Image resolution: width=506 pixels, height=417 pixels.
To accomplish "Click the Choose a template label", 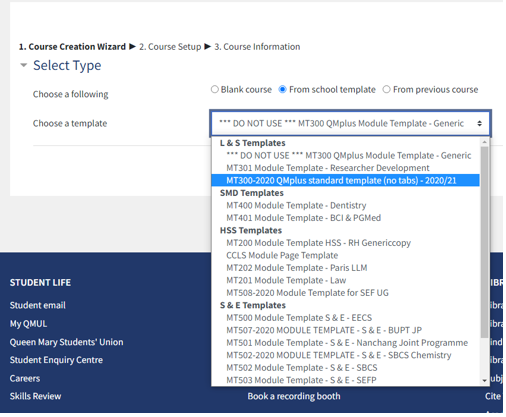I will tap(70, 123).
